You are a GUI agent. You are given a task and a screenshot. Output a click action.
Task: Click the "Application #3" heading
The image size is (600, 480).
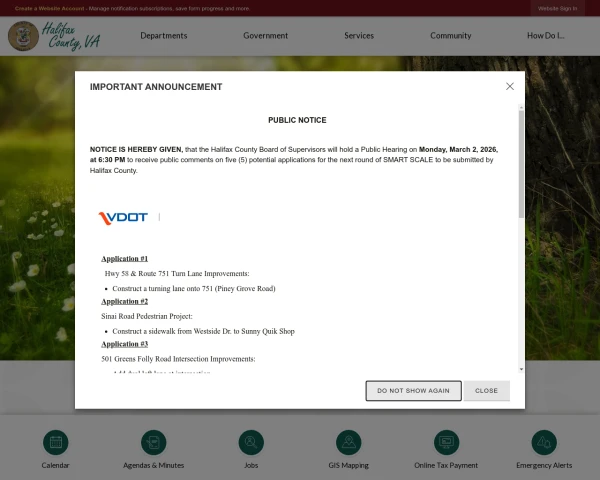(x=124, y=344)
